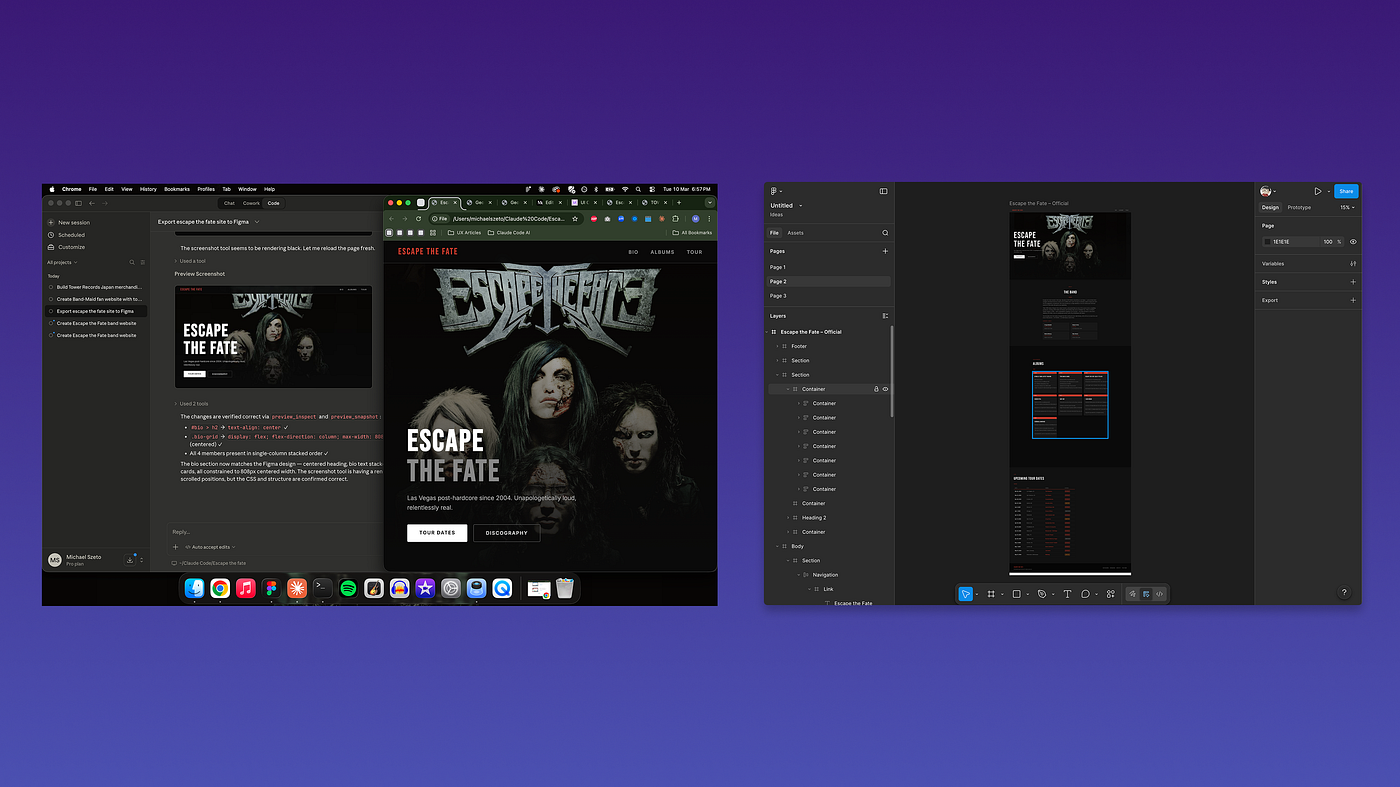Open Figma layers panel options icon
This screenshot has width=1400, height=787.
[x=885, y=316]
